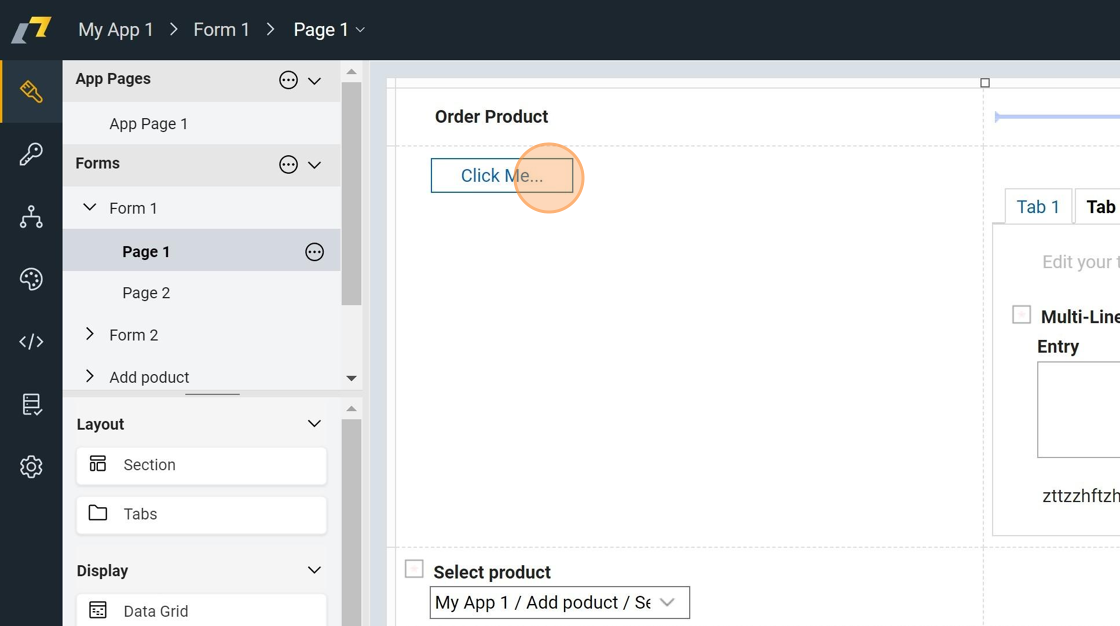The image size is (1120, 626).
Task: Select the Section layout component
Action: click(x=201, y=465)
